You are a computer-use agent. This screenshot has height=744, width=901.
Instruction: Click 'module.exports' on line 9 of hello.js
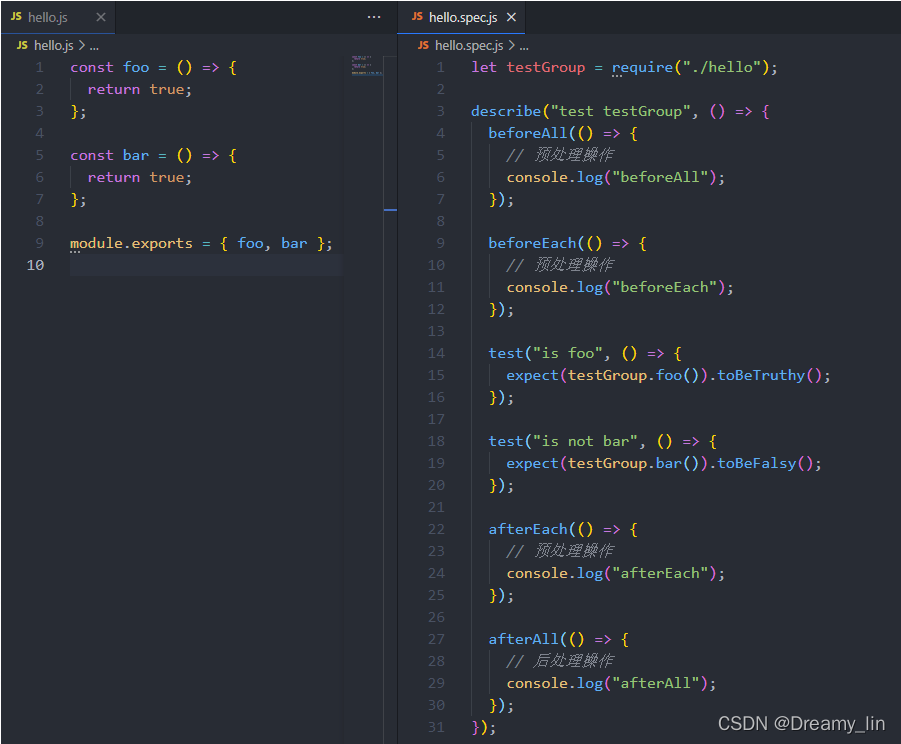click(x=131, y=244)
